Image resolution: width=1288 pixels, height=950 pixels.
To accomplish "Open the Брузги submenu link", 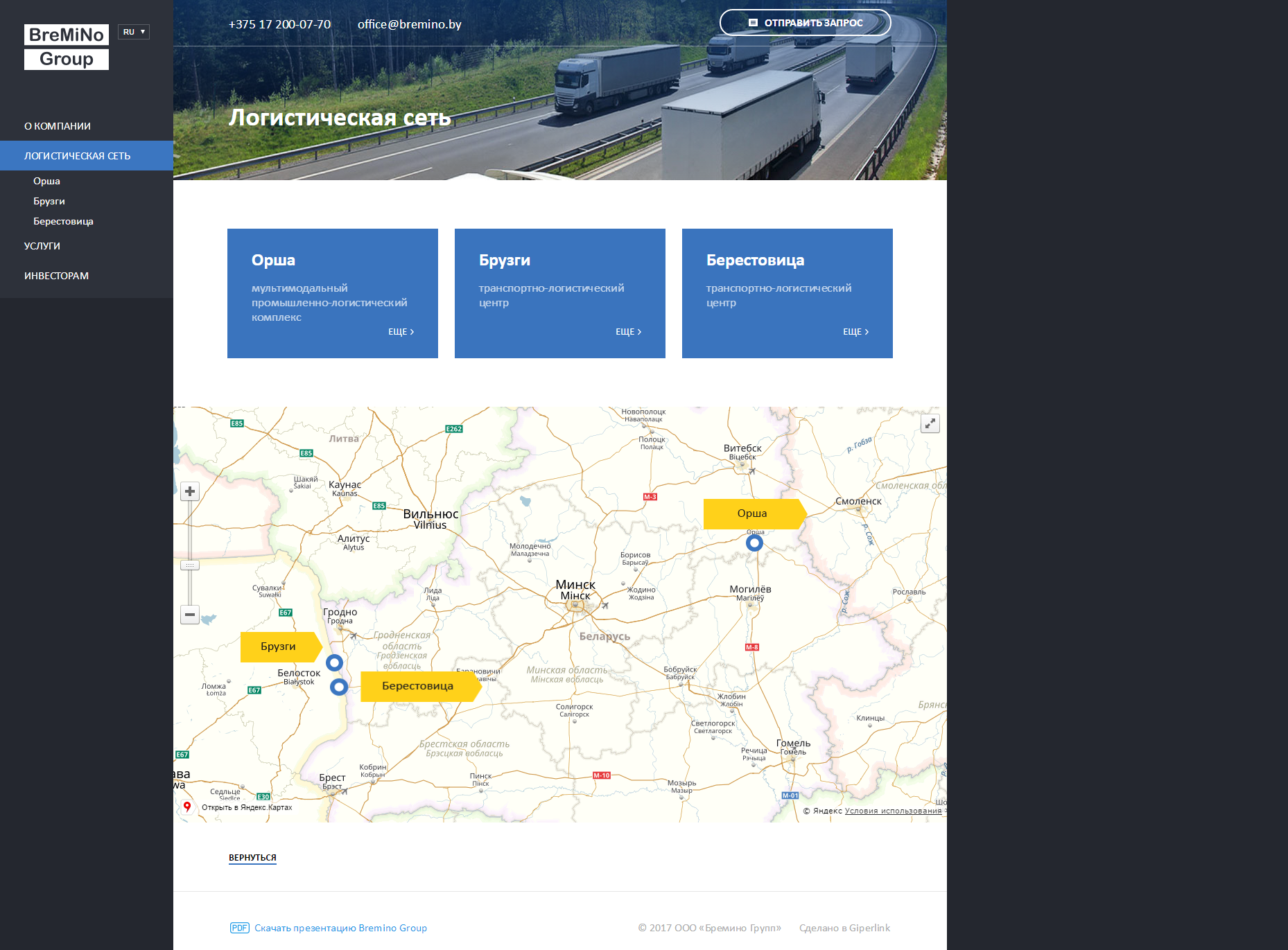I will tap(49, 201).
